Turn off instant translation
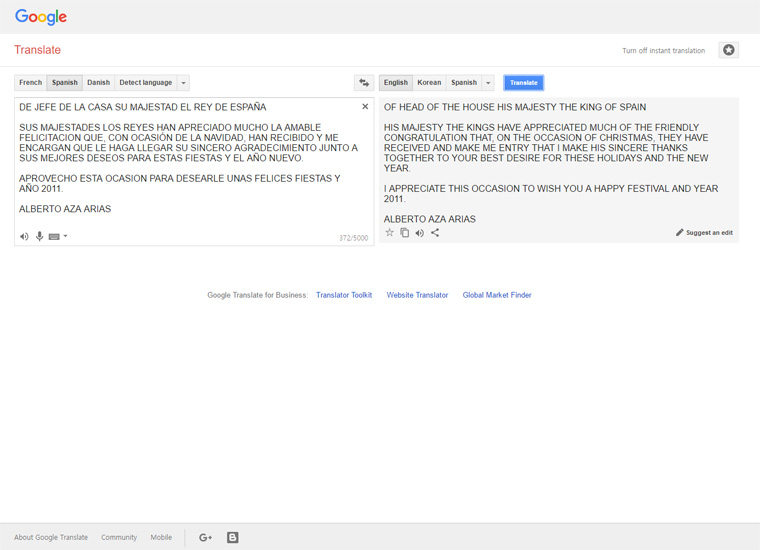Viewport: 760px width, 550px height. tap(664, 50)
